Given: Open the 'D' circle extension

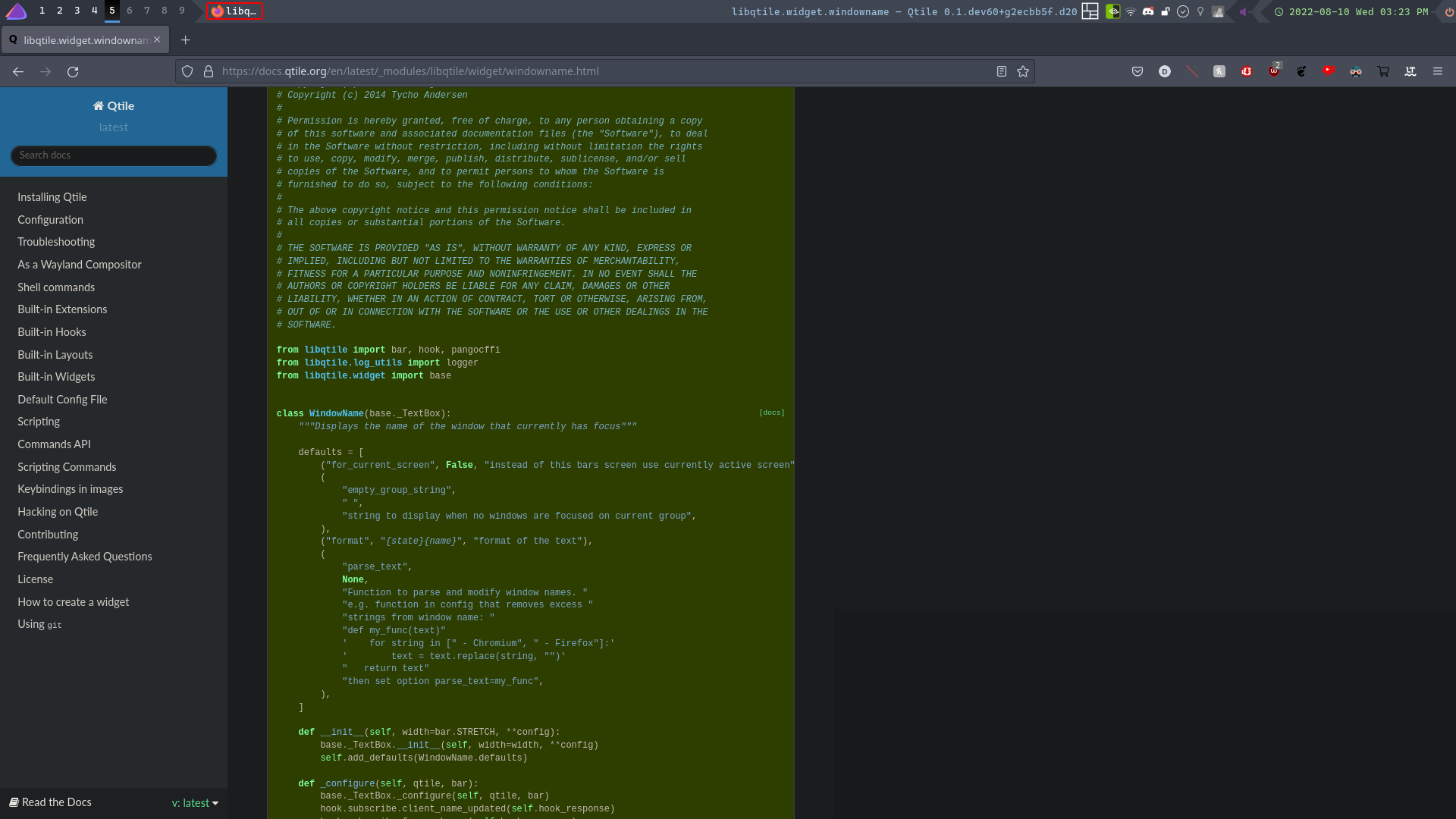Looking at the screenshot, I should [1165, 71].
